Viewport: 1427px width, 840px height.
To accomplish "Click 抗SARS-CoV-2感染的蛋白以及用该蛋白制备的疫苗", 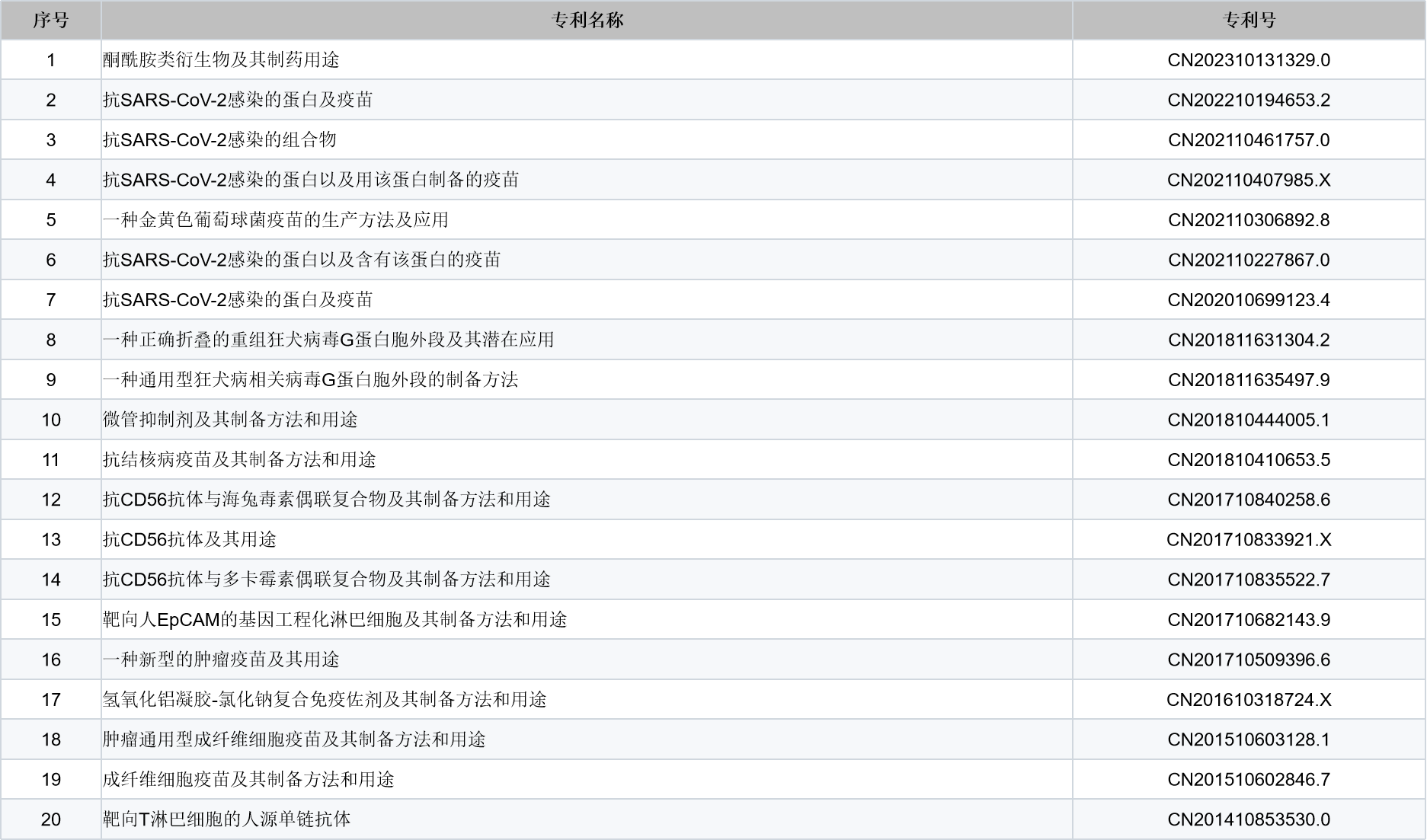I will pos(311,180).
